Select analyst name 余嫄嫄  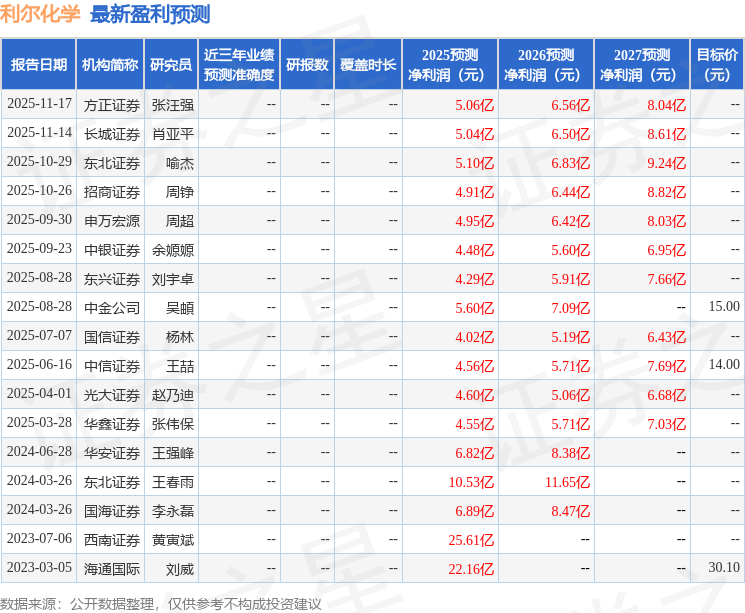pyautogui.click(x=173, y=250)
